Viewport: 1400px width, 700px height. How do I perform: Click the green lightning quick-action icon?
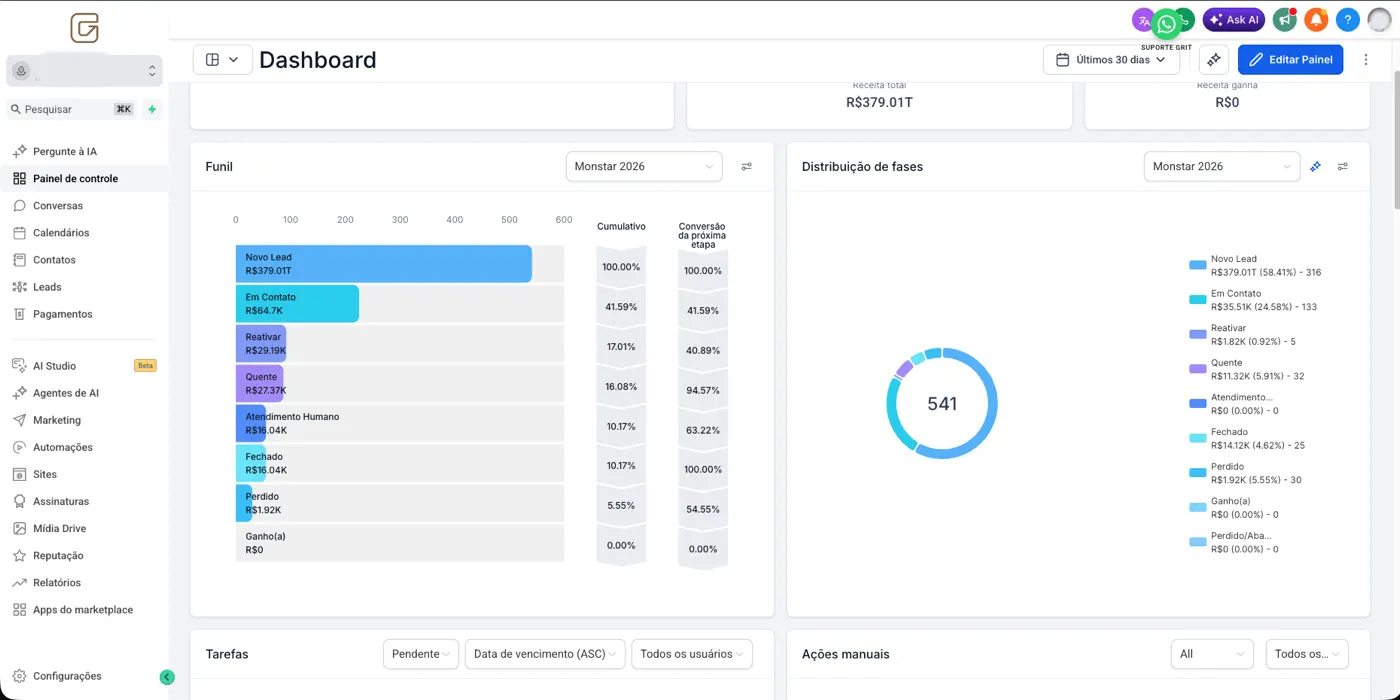[x=152, y=109]
